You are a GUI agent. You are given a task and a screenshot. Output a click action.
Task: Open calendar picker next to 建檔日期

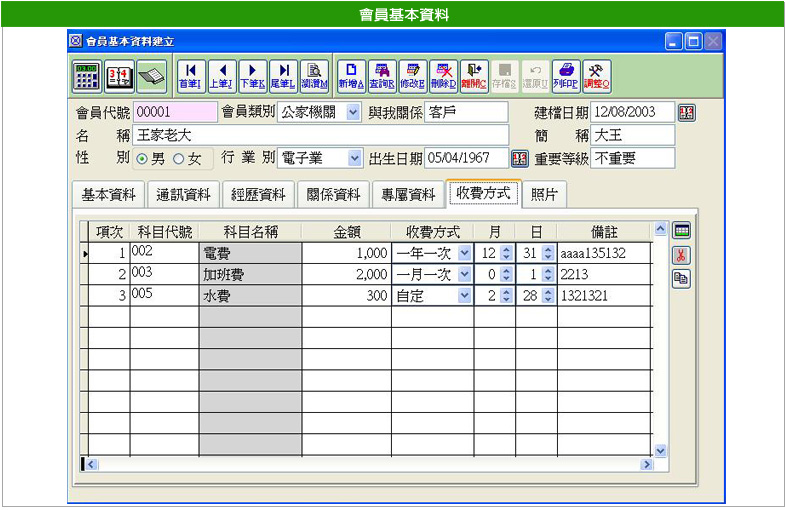(x=687, y=112)
